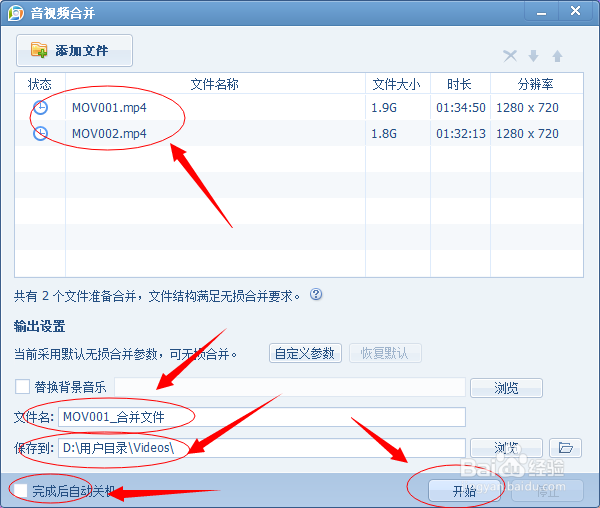Browse for background music file
Image resolution: width=600 pixels, height=508 pixels.
pyautogui.click(x=506, y=388)
